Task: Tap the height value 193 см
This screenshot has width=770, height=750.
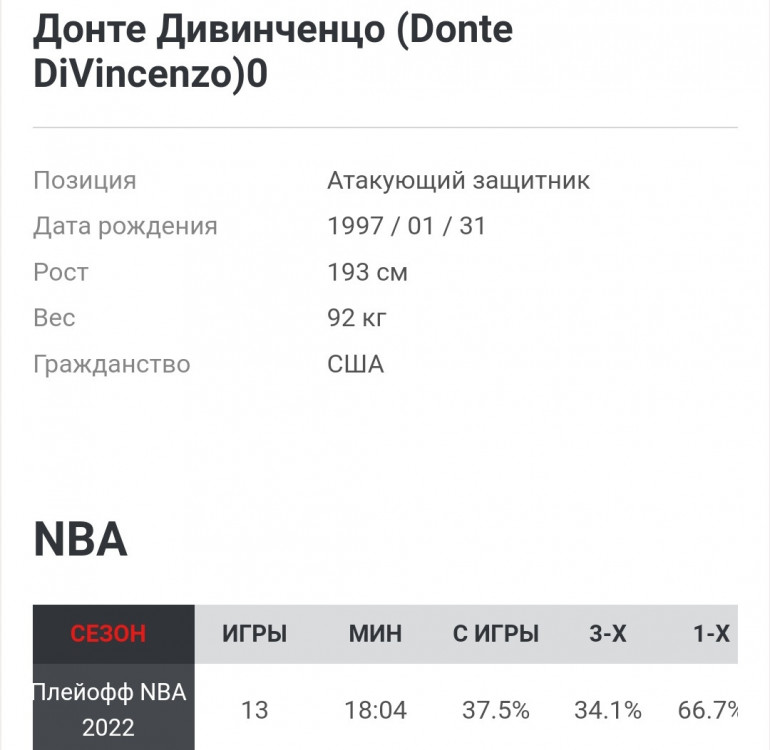Action: pyautogui.click(x=367, y=272)
